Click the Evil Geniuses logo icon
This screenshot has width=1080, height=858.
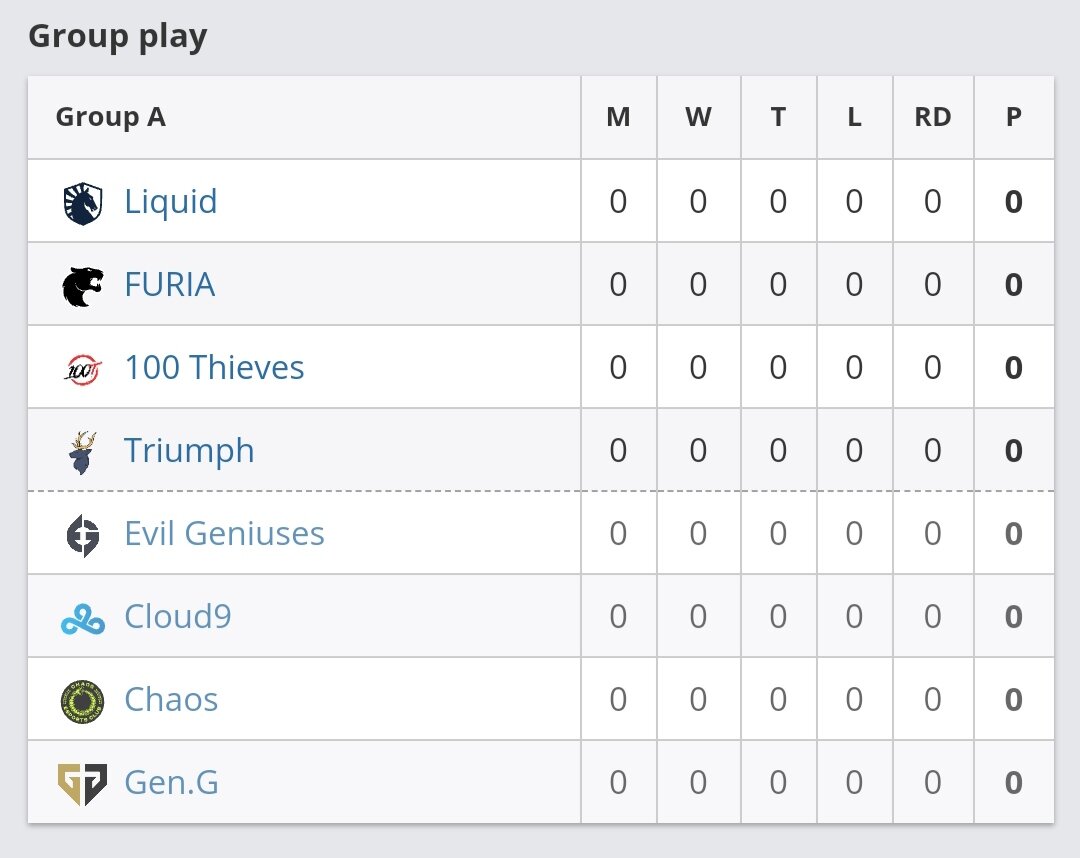tap(83, 535)
